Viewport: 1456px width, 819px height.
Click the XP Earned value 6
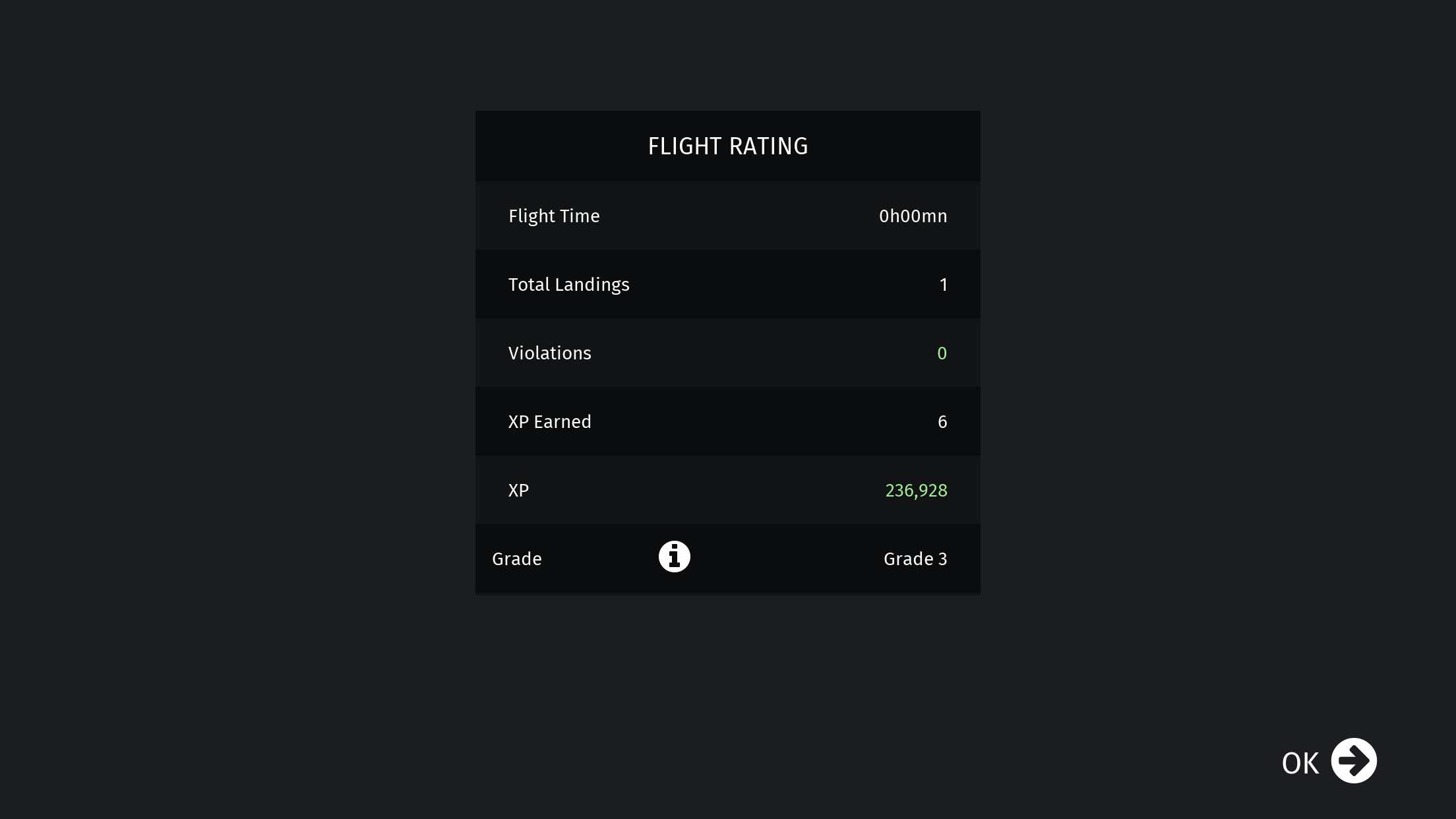[x=942, y=422]
